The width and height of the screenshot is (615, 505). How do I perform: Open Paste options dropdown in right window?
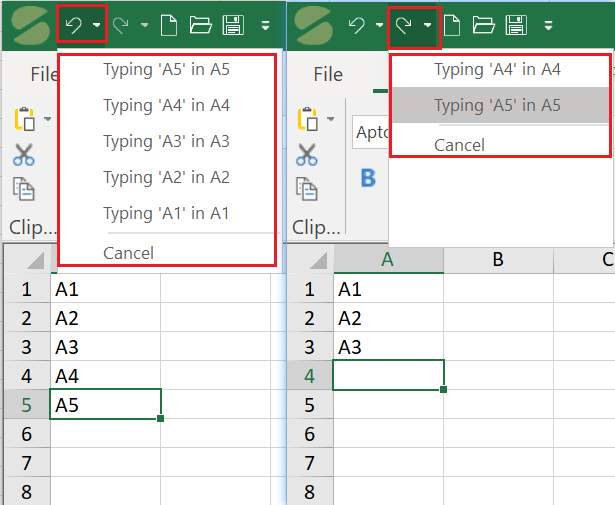331,118
